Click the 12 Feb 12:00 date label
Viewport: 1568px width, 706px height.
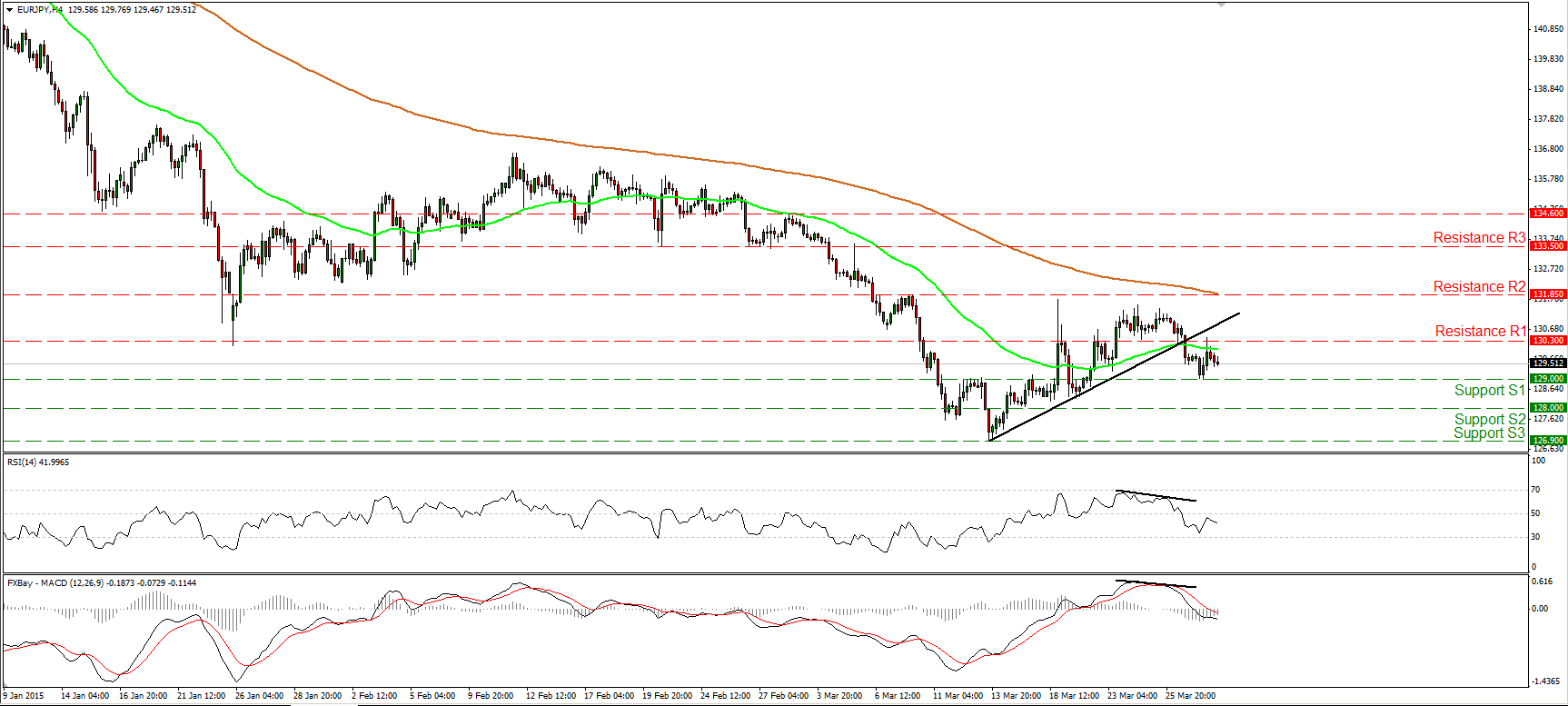(551, 696)
